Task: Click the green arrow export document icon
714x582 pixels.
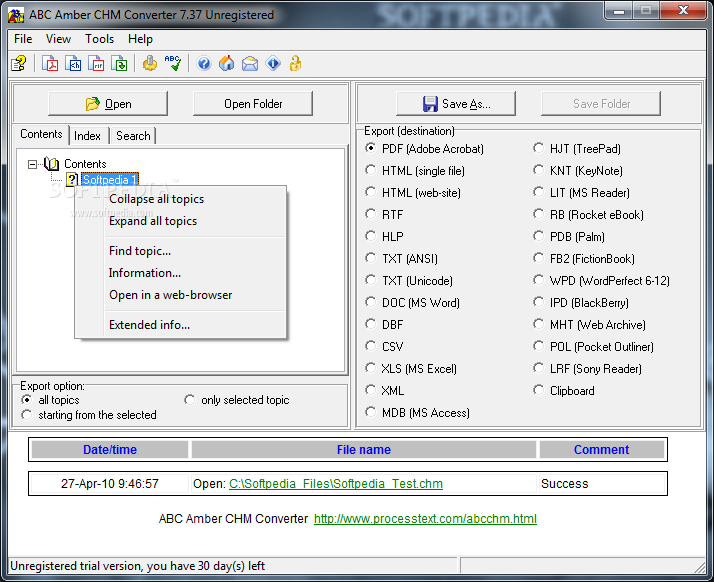Action: [119, 63]
